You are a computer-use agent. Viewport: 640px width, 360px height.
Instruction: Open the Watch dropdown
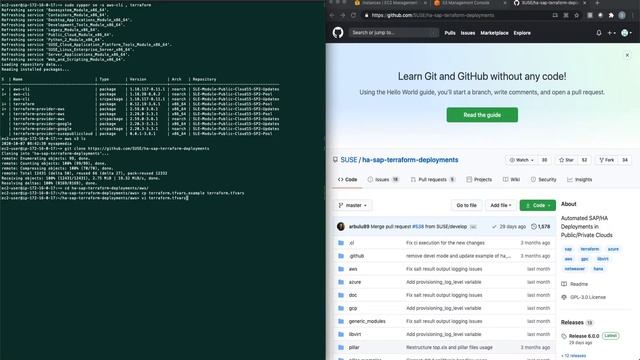(522, 160)
